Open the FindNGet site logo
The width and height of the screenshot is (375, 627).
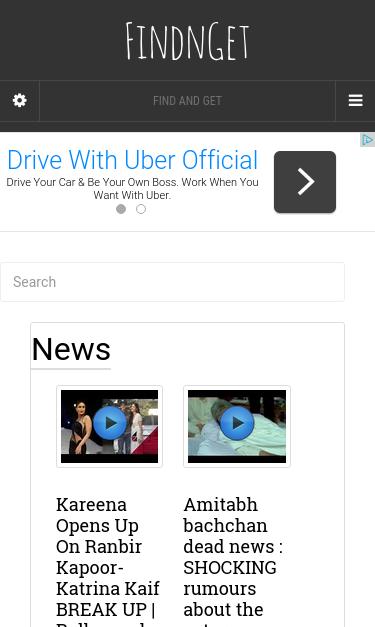[x=187, y=41]
